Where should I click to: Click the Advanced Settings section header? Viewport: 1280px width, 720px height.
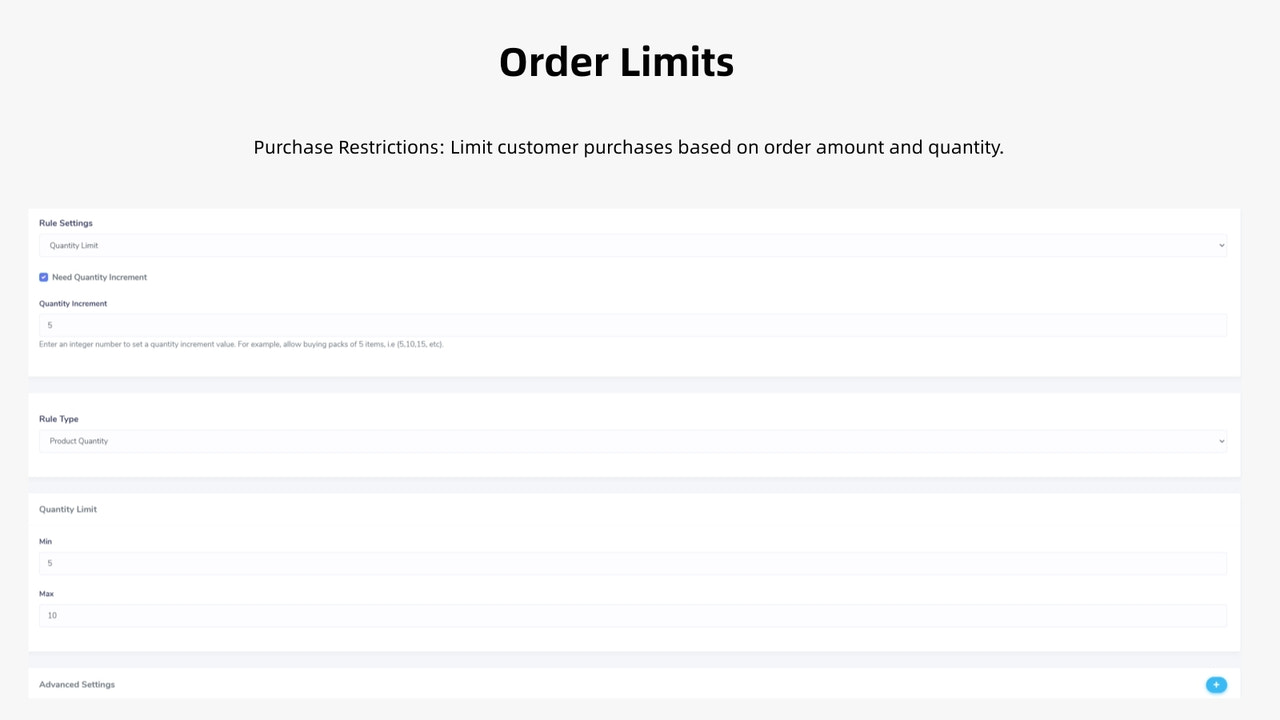(76, 684)
